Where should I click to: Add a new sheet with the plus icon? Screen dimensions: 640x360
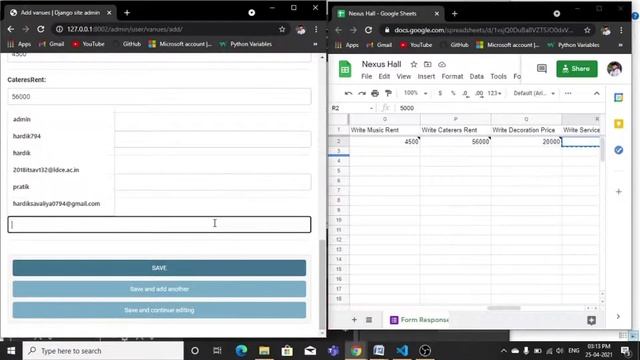tap(354, 320)
